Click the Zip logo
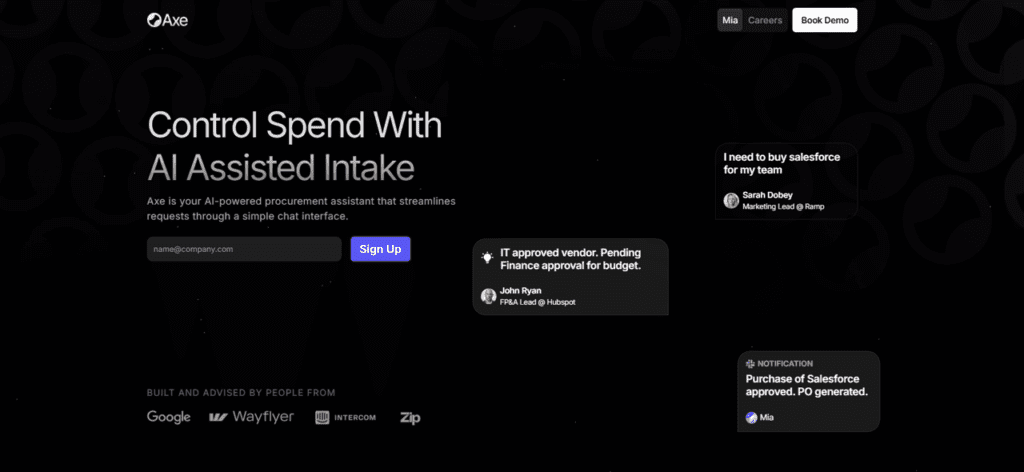1024x472 pixels. 410,418
